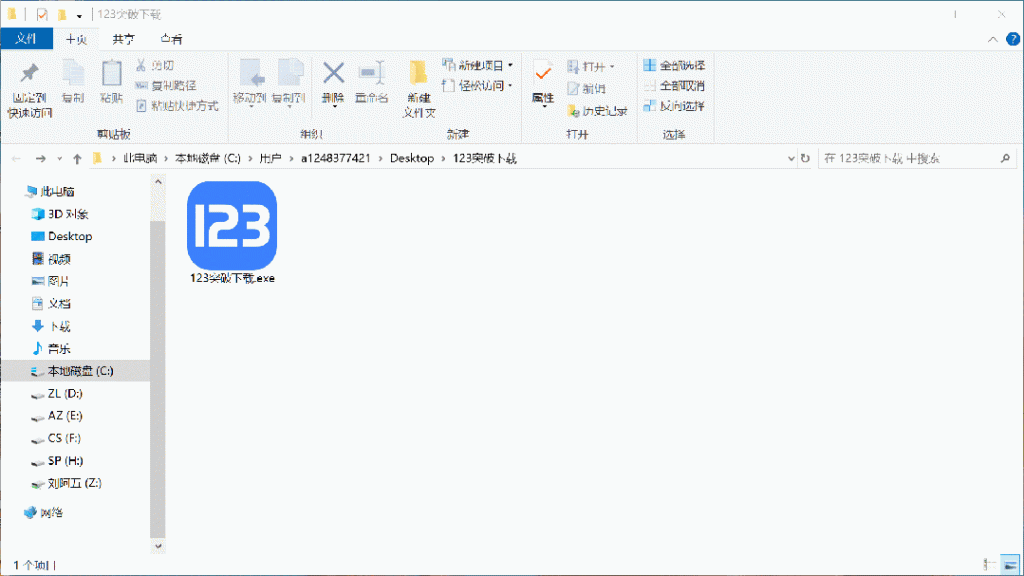
Task: Select the network drive (Z:)
Action: [74, 483]
